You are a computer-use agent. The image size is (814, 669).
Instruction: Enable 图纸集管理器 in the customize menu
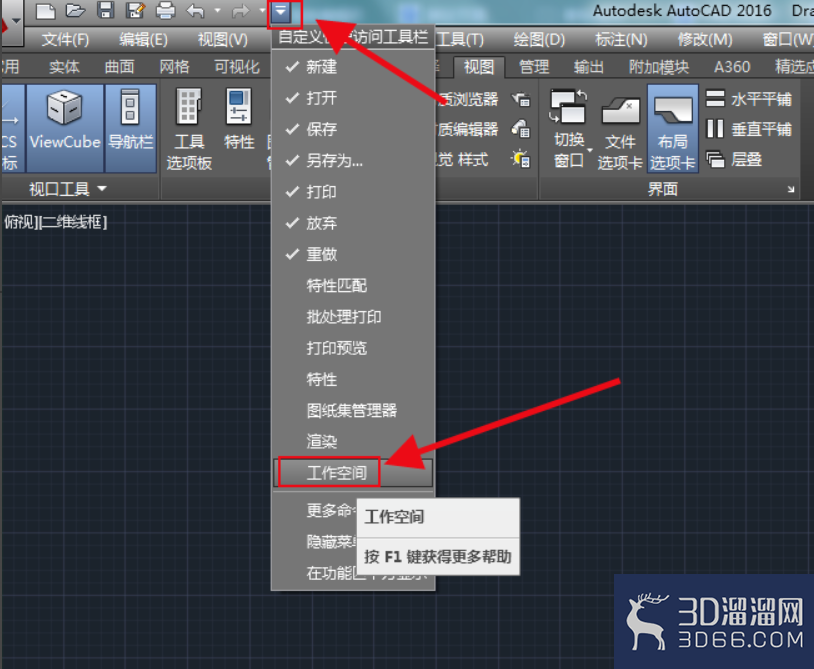point(353,411)
